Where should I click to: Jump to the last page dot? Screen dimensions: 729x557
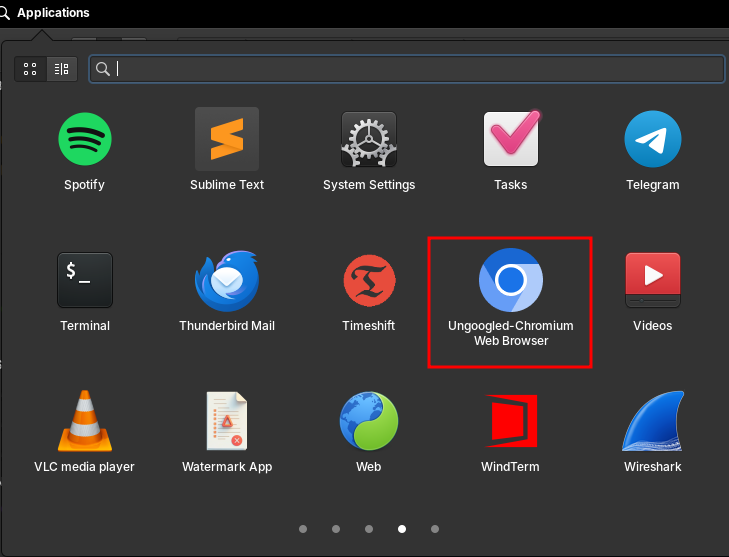click(x=434, y=528)
